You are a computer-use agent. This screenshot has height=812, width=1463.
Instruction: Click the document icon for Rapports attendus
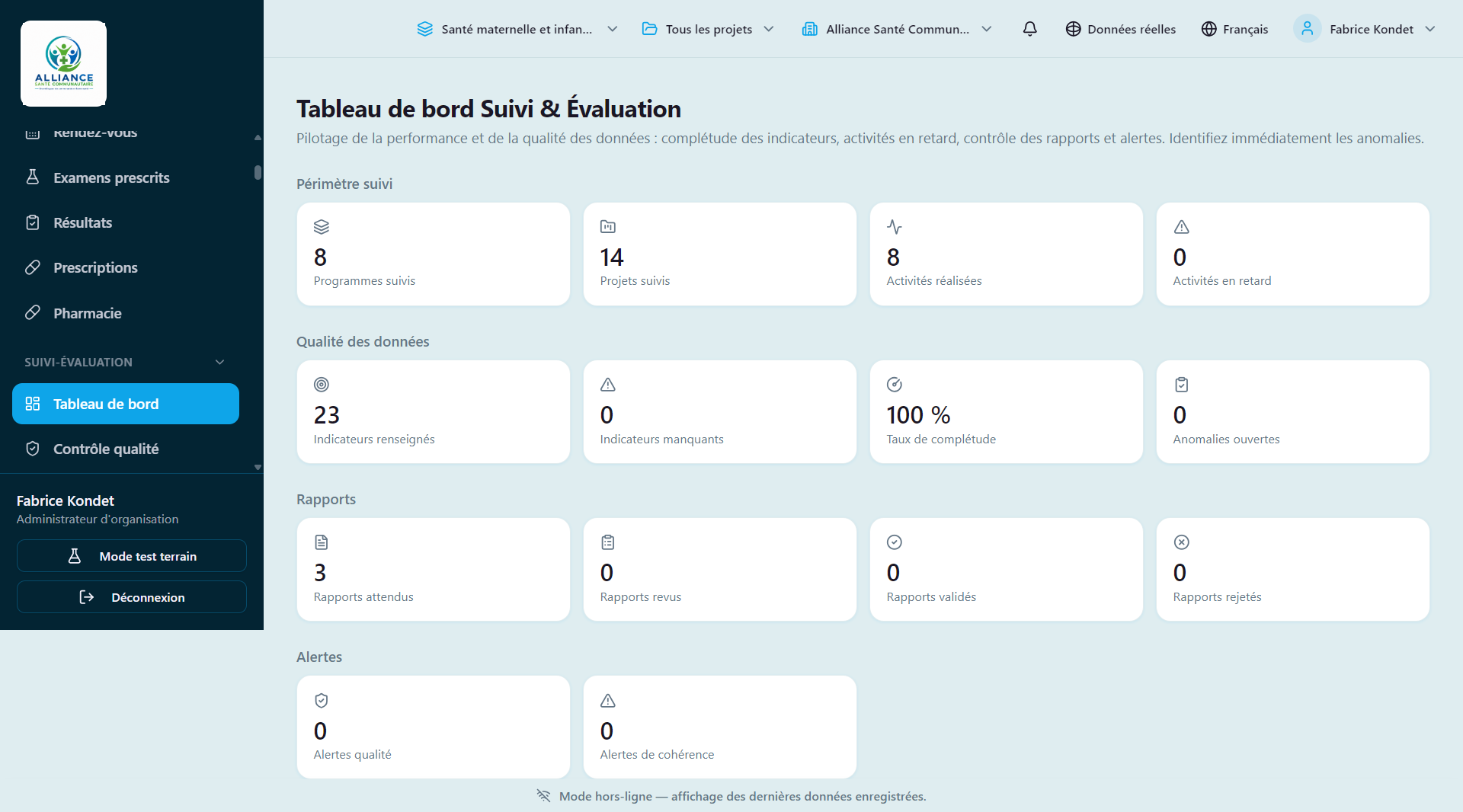[322, 542]
